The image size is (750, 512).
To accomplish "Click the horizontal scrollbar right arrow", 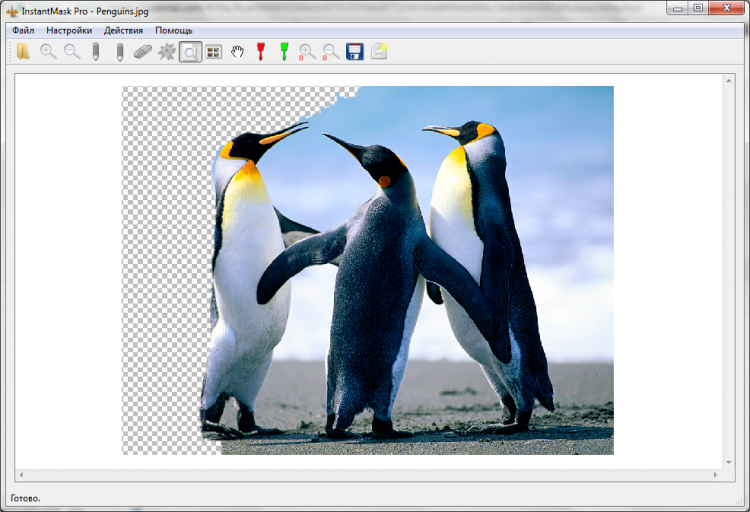I will (x=716, y=475).
